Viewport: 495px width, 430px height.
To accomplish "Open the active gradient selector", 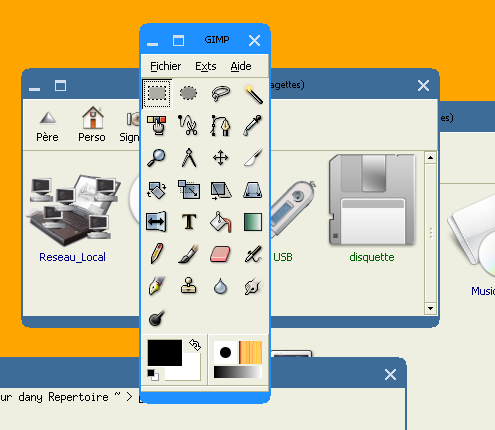I will [238, 372].
